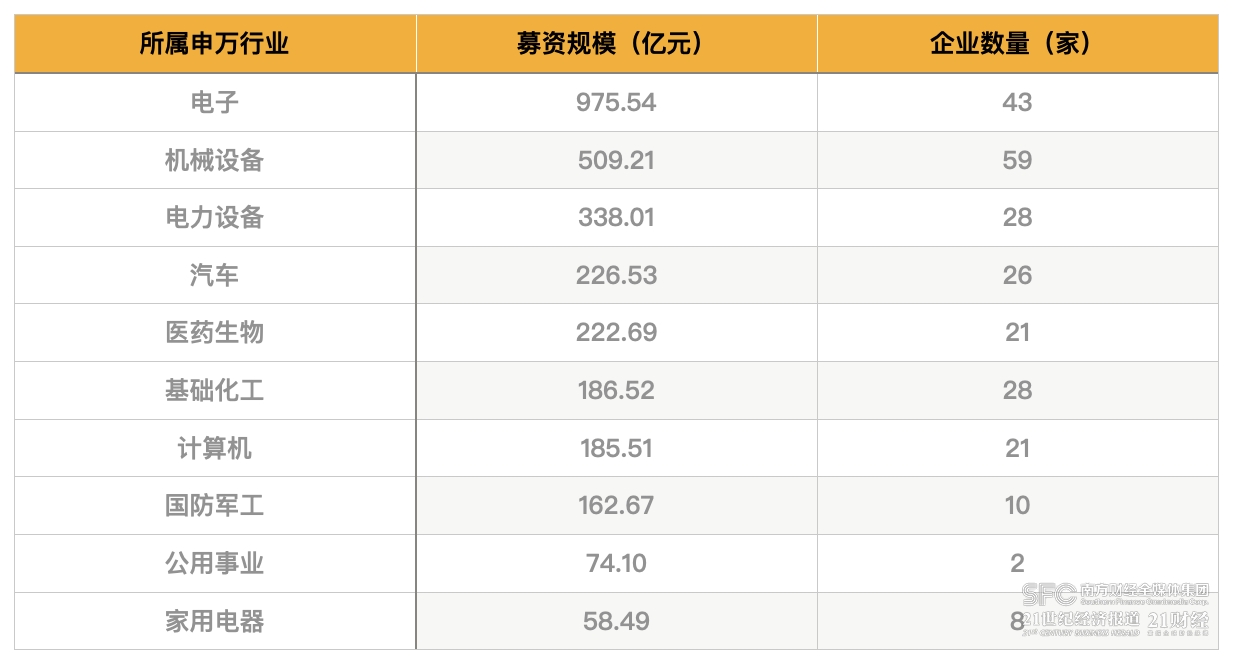Click company count 59 for 机械设备

(x=1018, y=160)
